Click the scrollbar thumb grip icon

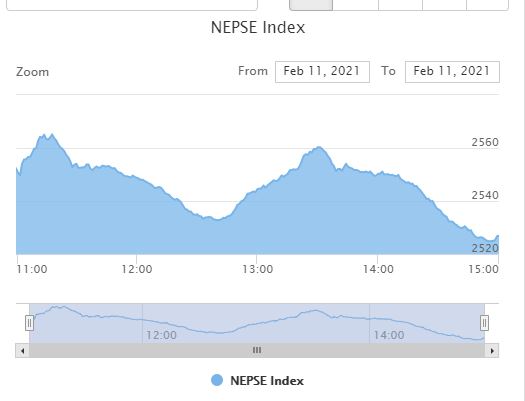(257, 350)
